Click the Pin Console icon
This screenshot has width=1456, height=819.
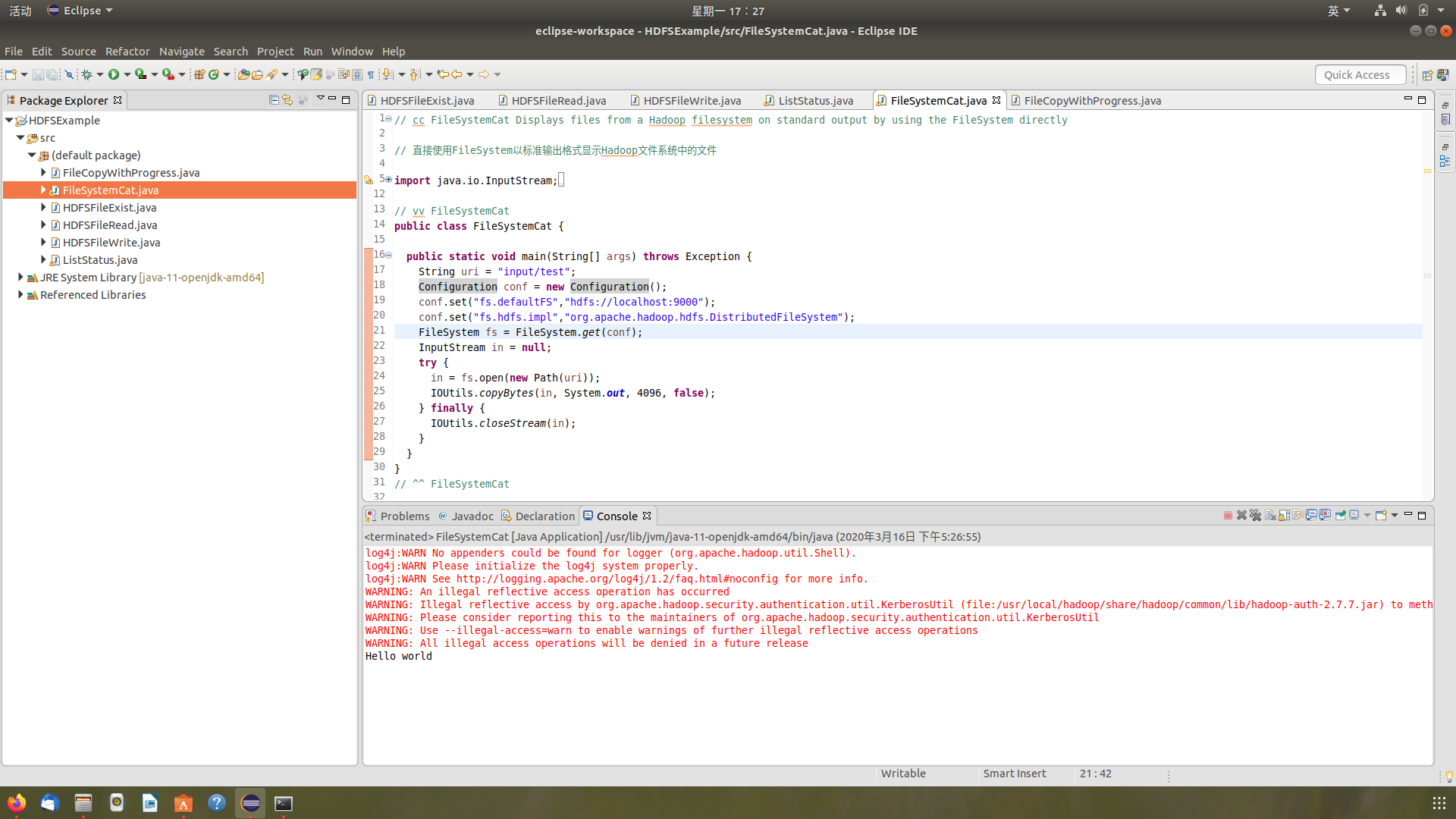point(1340,516)
